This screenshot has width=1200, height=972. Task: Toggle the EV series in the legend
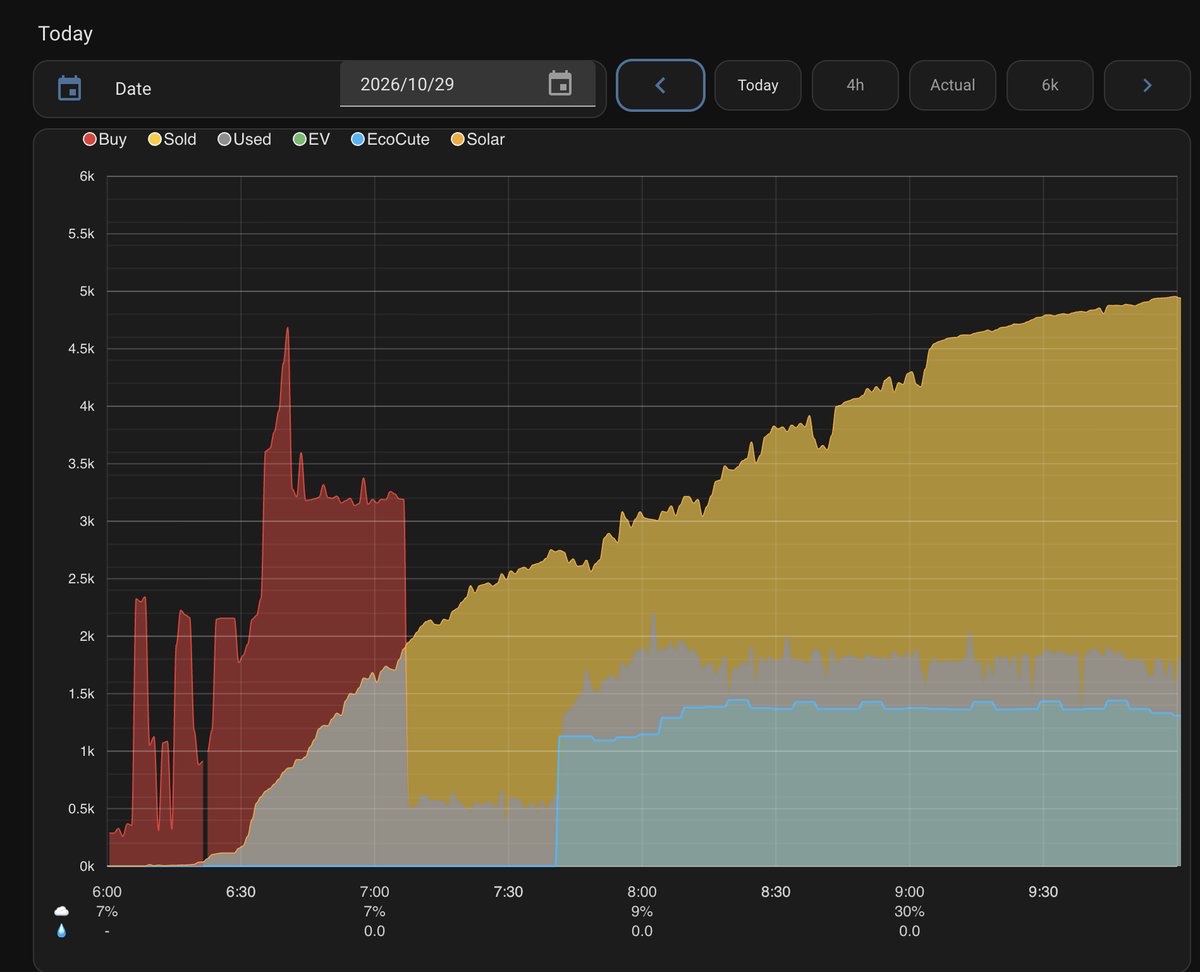311,140
